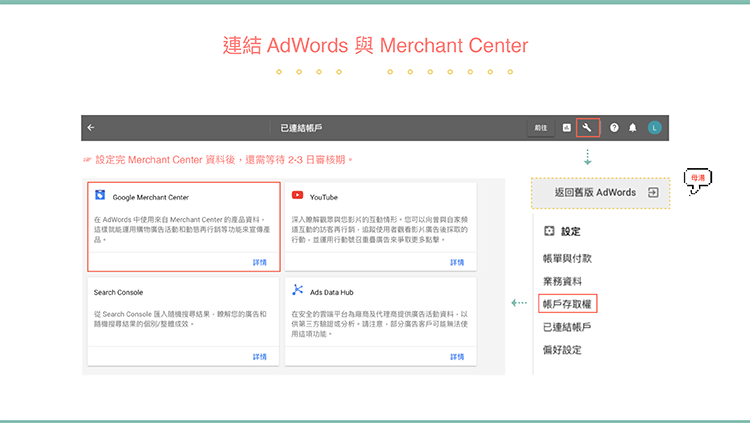The width and height of the screenshot is (750, 423).
Task: Click the exit icon beside 返回舊版 AdWords
Action: coord(653,192)
